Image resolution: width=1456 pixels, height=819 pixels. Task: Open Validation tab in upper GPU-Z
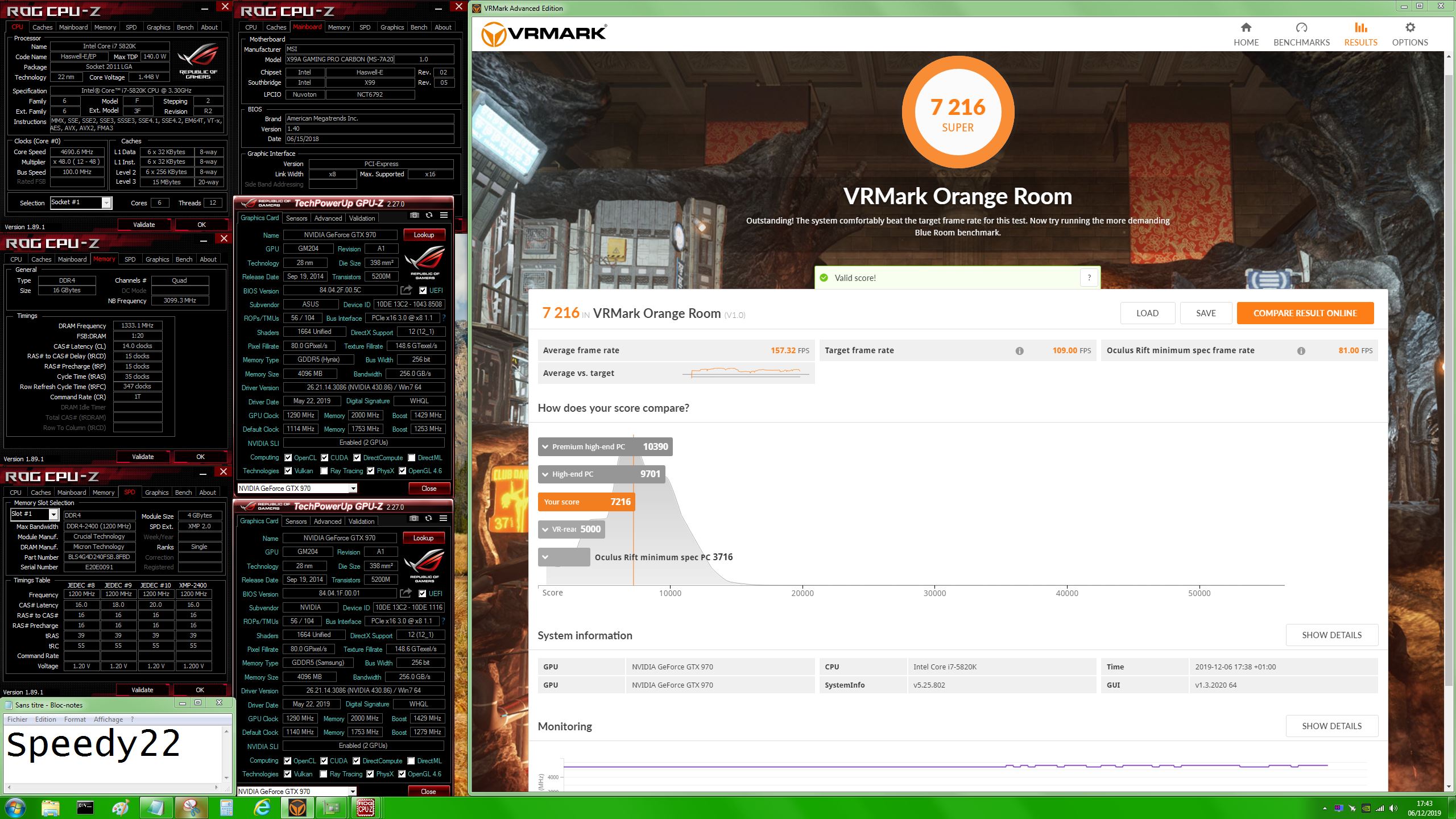(x=362, y=218)
